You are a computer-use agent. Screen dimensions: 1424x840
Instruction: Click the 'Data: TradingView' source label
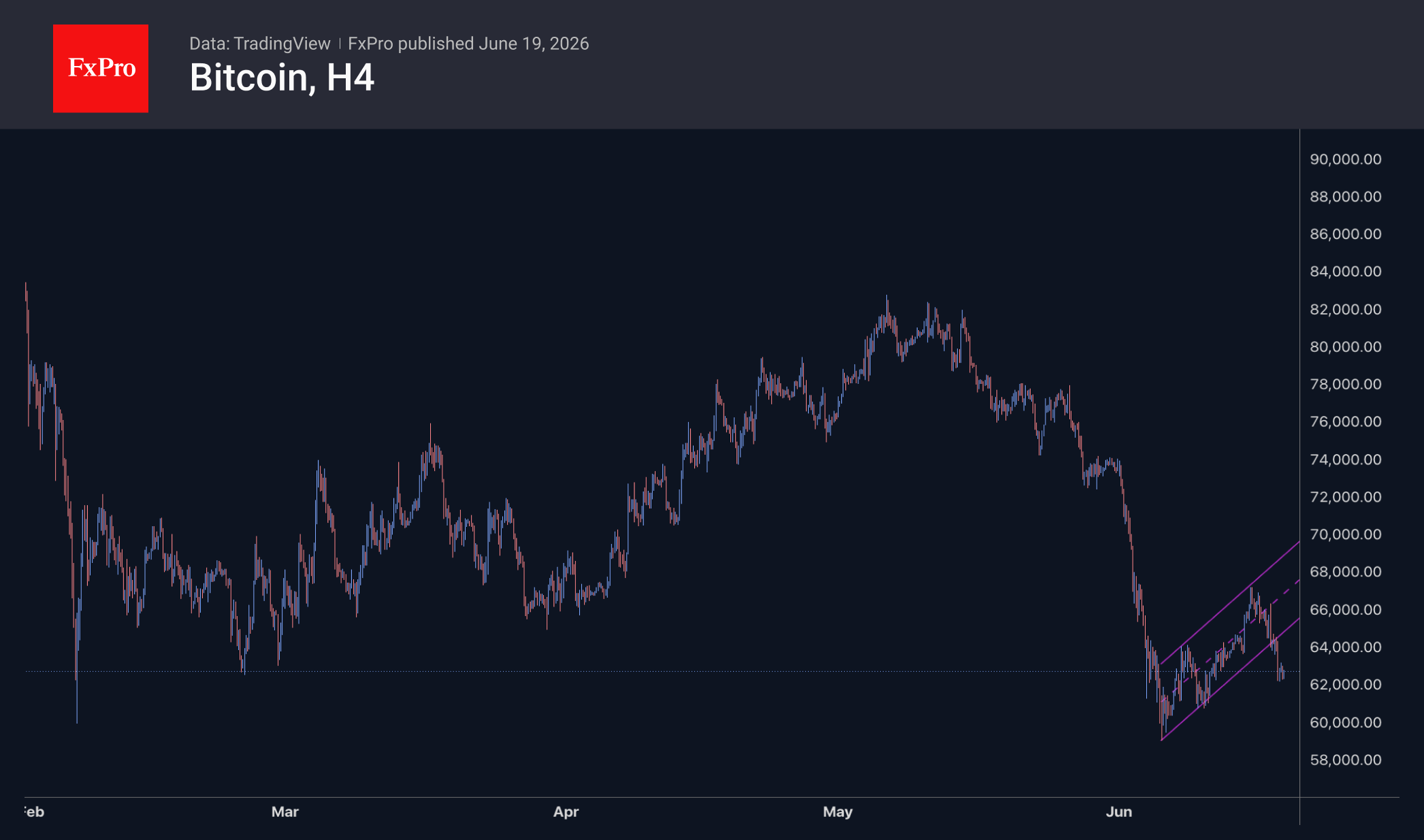pyautogui.click(x=259, y=44)
